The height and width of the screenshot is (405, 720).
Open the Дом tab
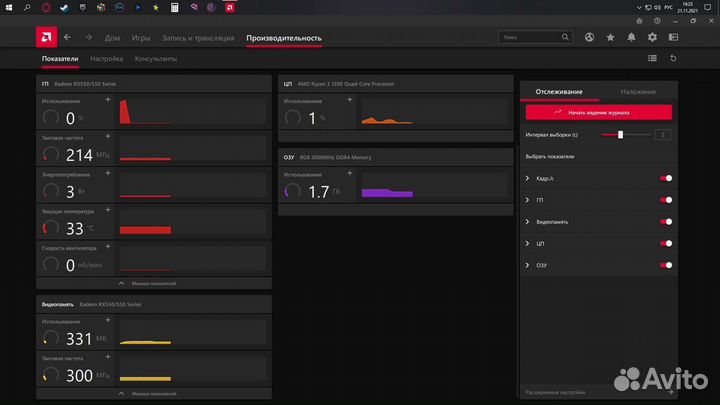coord(112,38)
